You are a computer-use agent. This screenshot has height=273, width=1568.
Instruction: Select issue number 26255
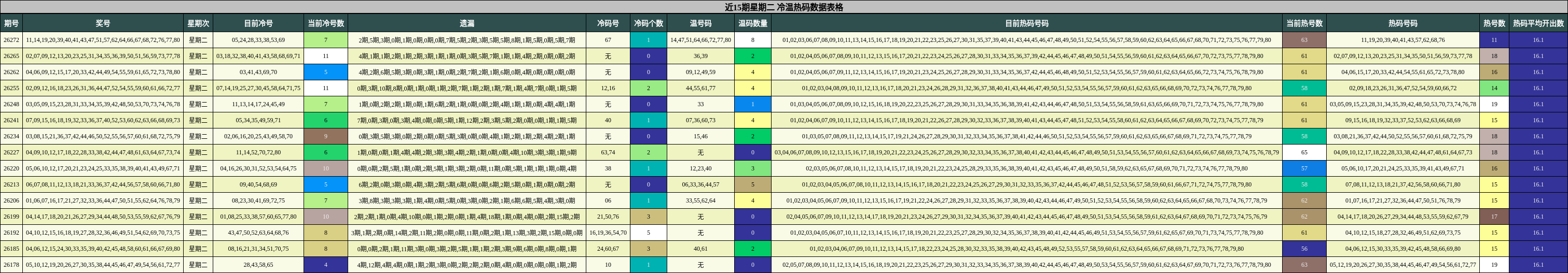coord(11,88)
